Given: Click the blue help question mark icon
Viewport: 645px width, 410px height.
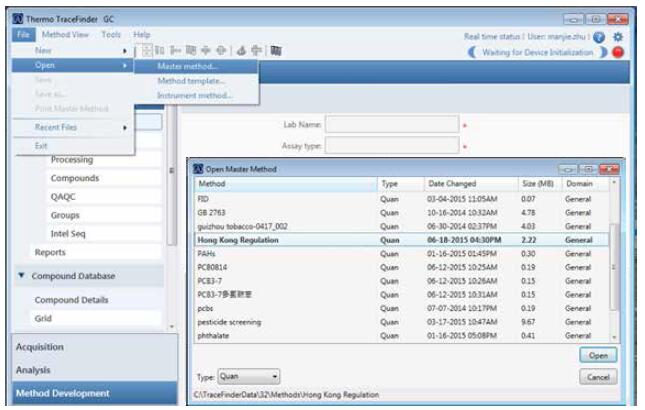Looking at the screenshot, I should (x=599, y=36).
